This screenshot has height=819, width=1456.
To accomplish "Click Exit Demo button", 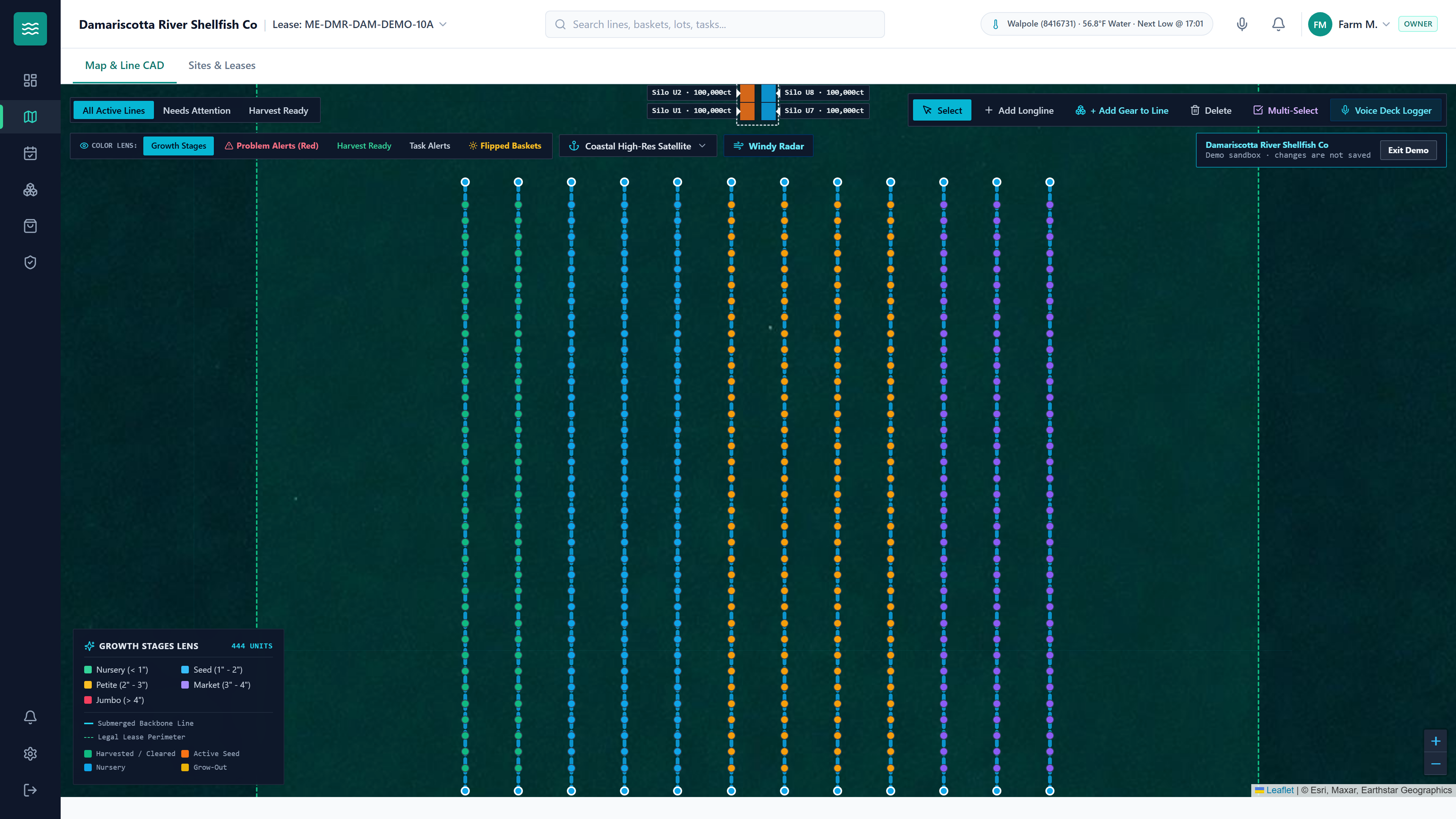I will point(1408,151).
